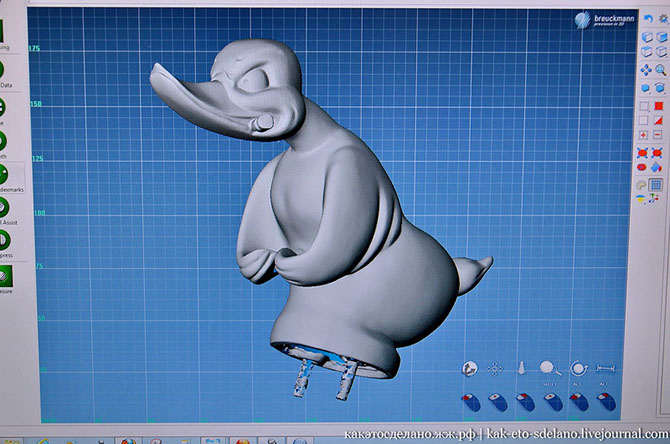Click the right red blob with arrows icon
Image resolution: width=670 pixels, height=444 pixels.
pyautogui.click(x=657, y=153)
